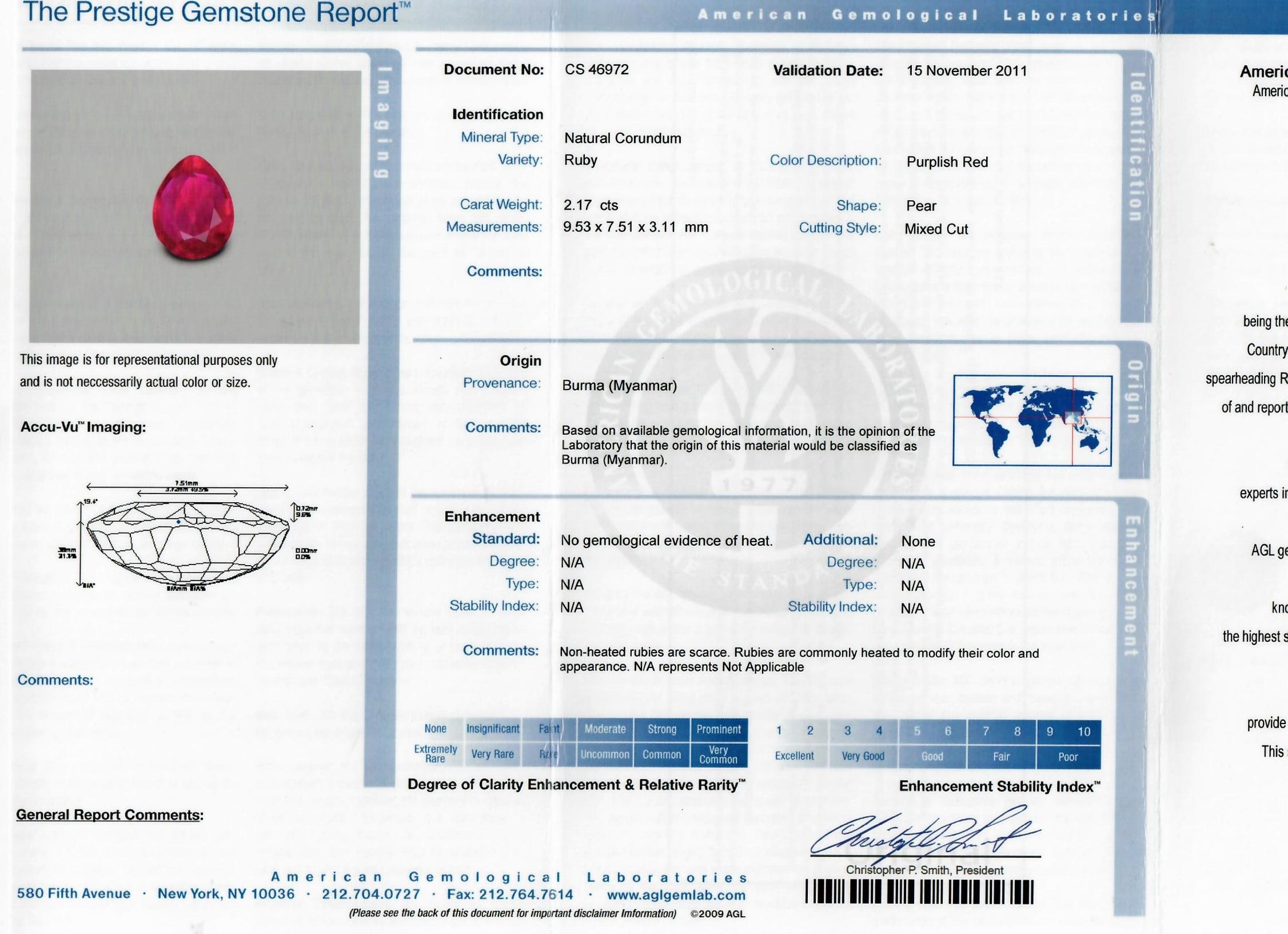The height and width of the screenshot is (934, 1288).
Task: Click the 'None' clarity enhancement cell
Action: click(x=435, y=729)
